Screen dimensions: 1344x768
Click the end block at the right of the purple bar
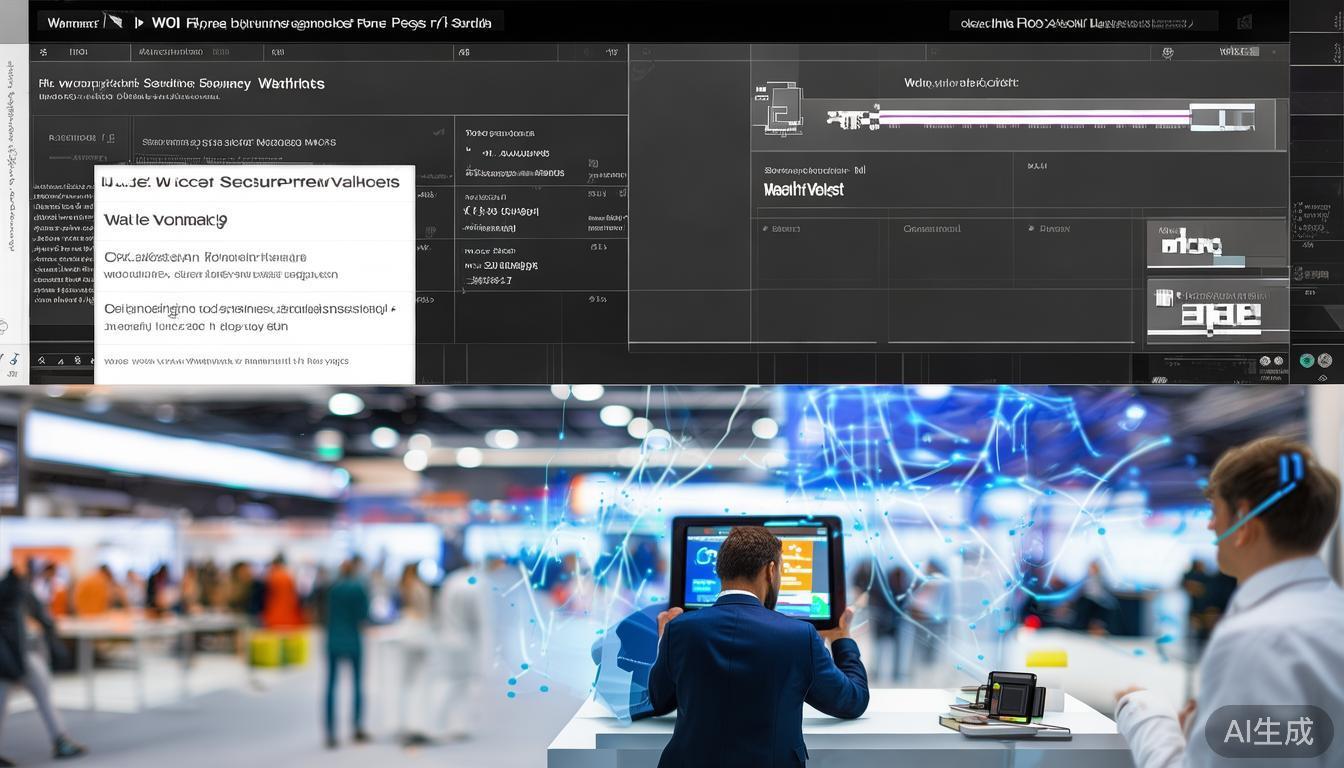click(x=1222, y=118)
